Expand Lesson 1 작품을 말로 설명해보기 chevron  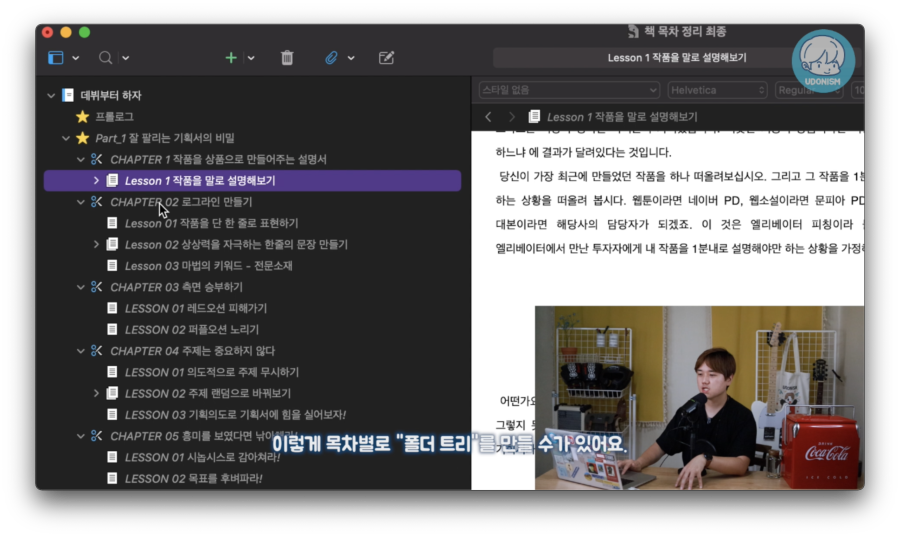[96, 181]
